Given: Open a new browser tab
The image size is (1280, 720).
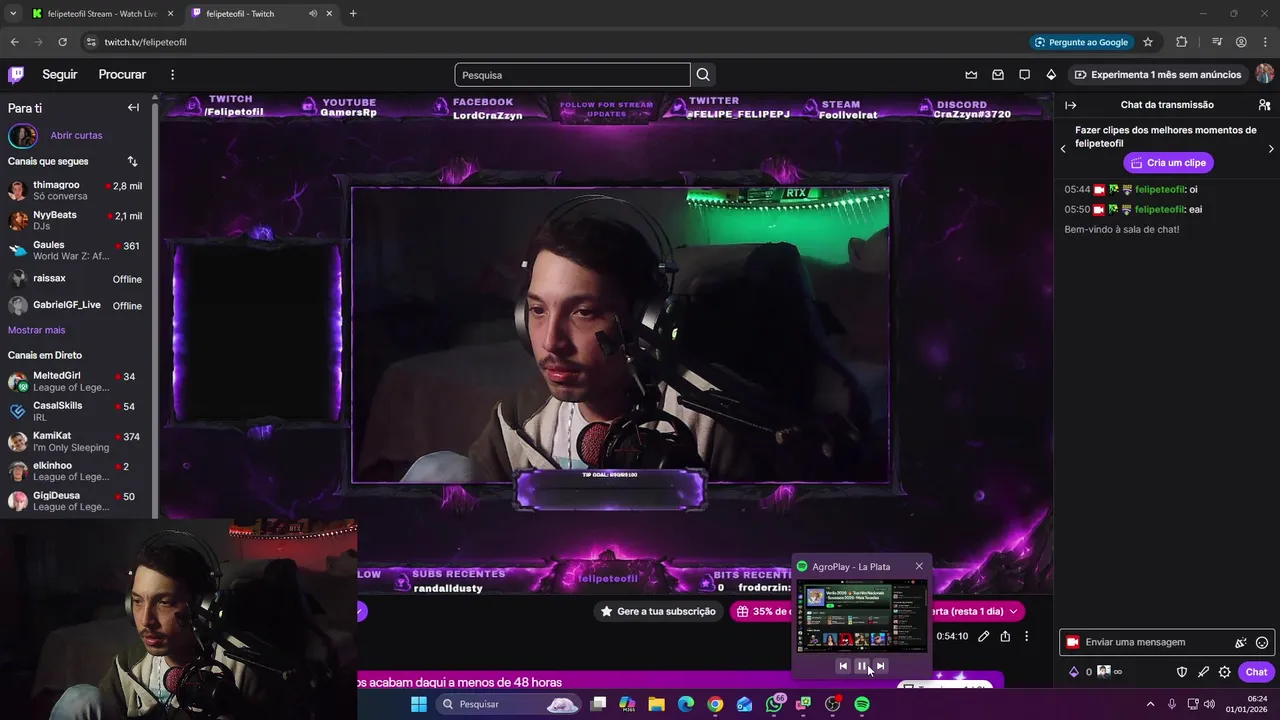Looking at the screenshot, I should click(353, 14).
